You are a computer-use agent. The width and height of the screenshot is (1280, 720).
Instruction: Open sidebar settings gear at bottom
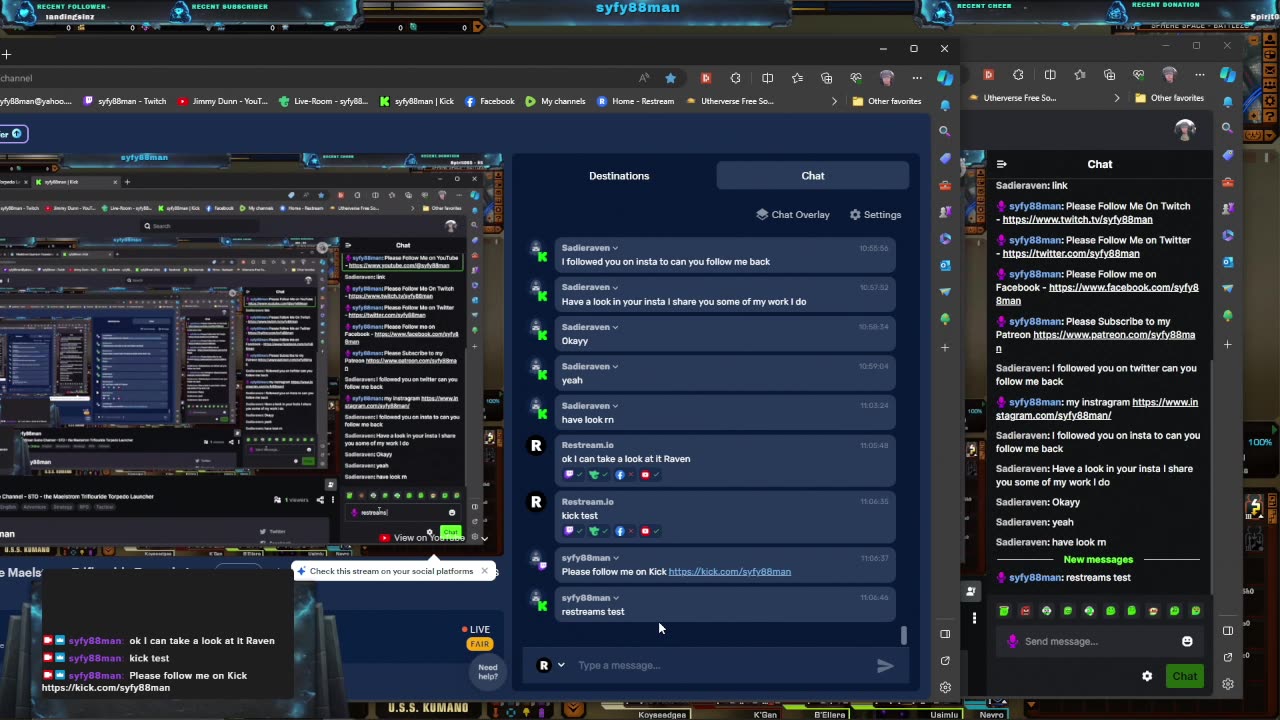click(945, 688)
